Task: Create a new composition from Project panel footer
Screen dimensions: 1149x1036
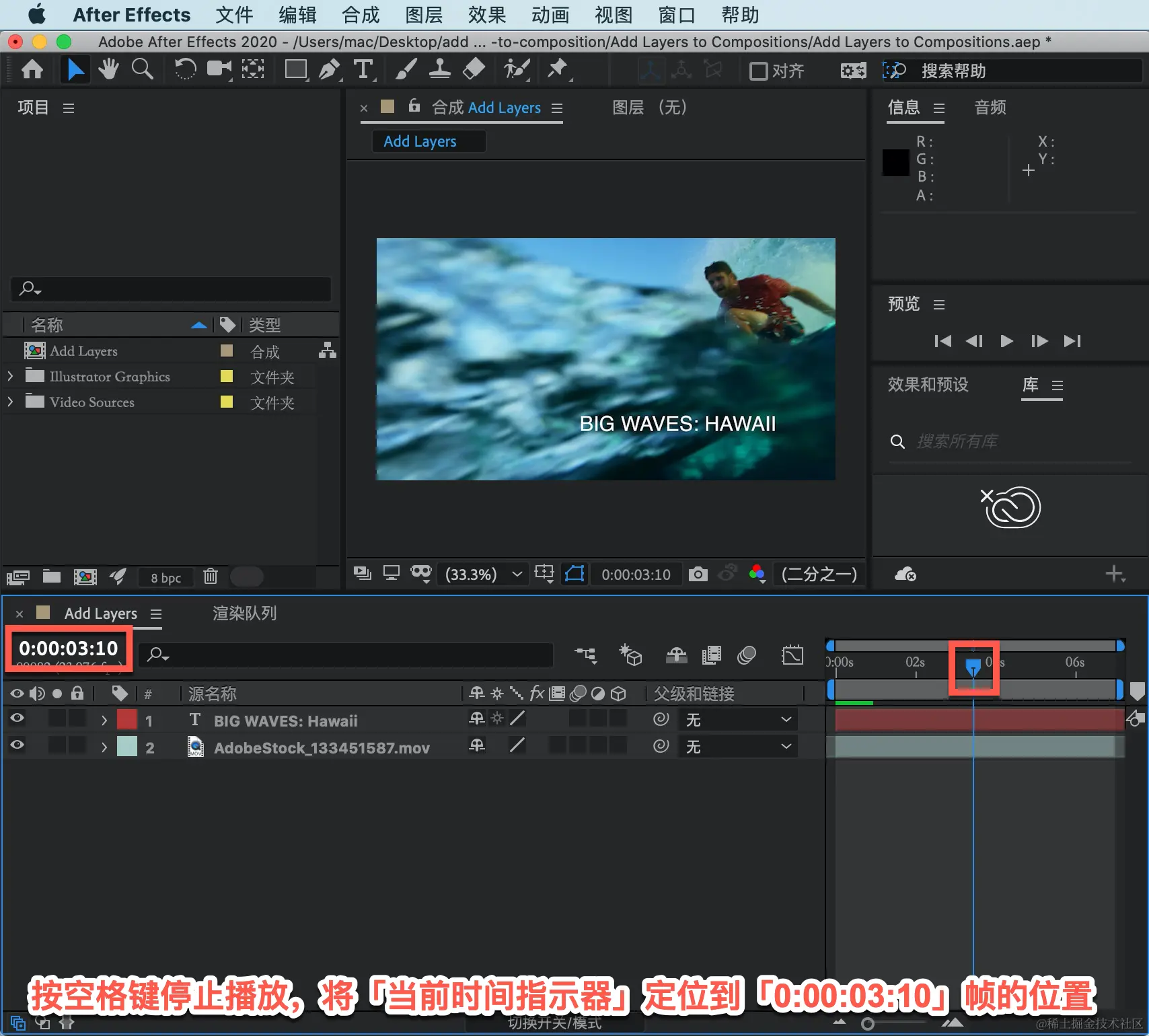Action: pyautogui.click(x=85, y=577)
